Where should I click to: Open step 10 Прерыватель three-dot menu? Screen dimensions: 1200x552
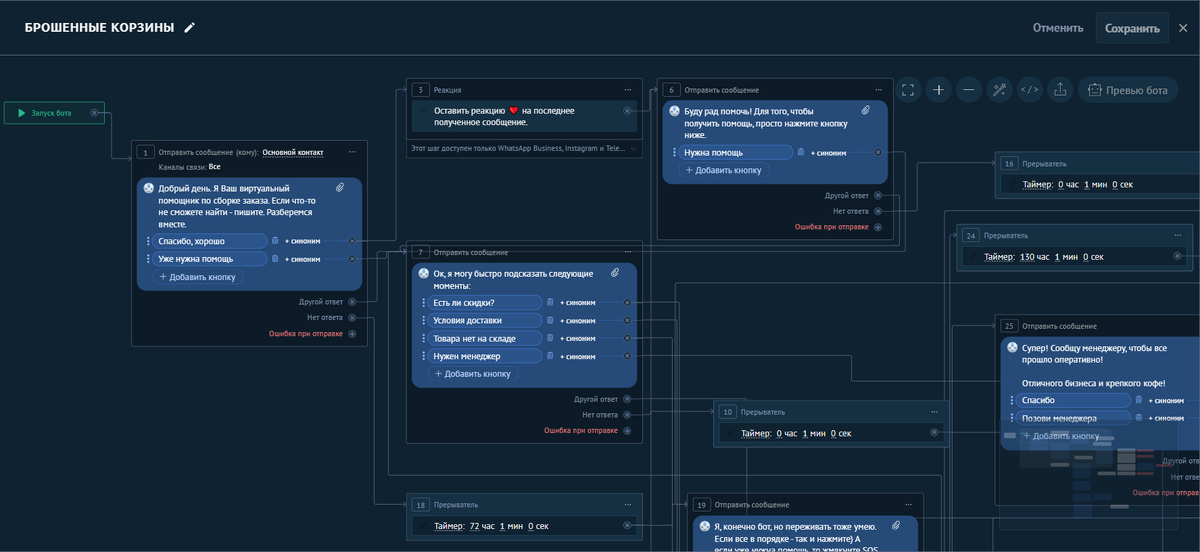click(934, 412)
